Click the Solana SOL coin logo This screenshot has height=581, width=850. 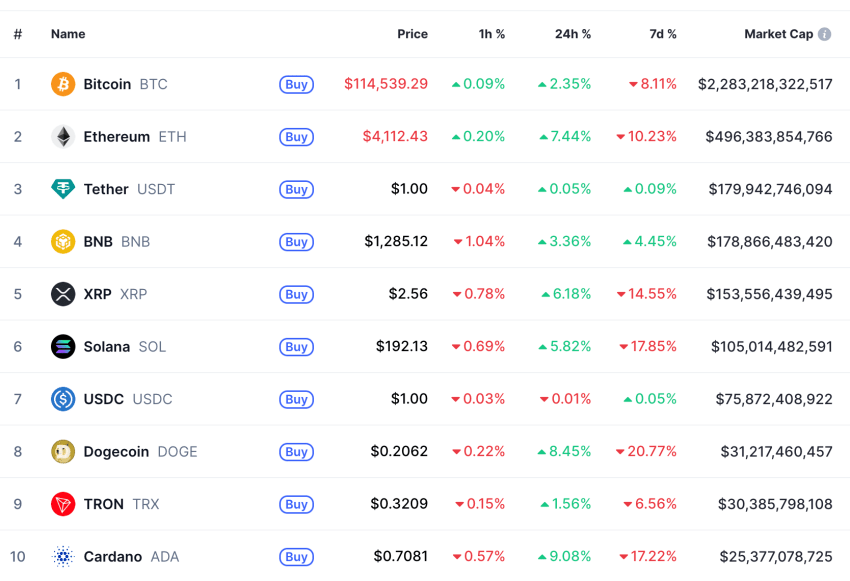63,346
